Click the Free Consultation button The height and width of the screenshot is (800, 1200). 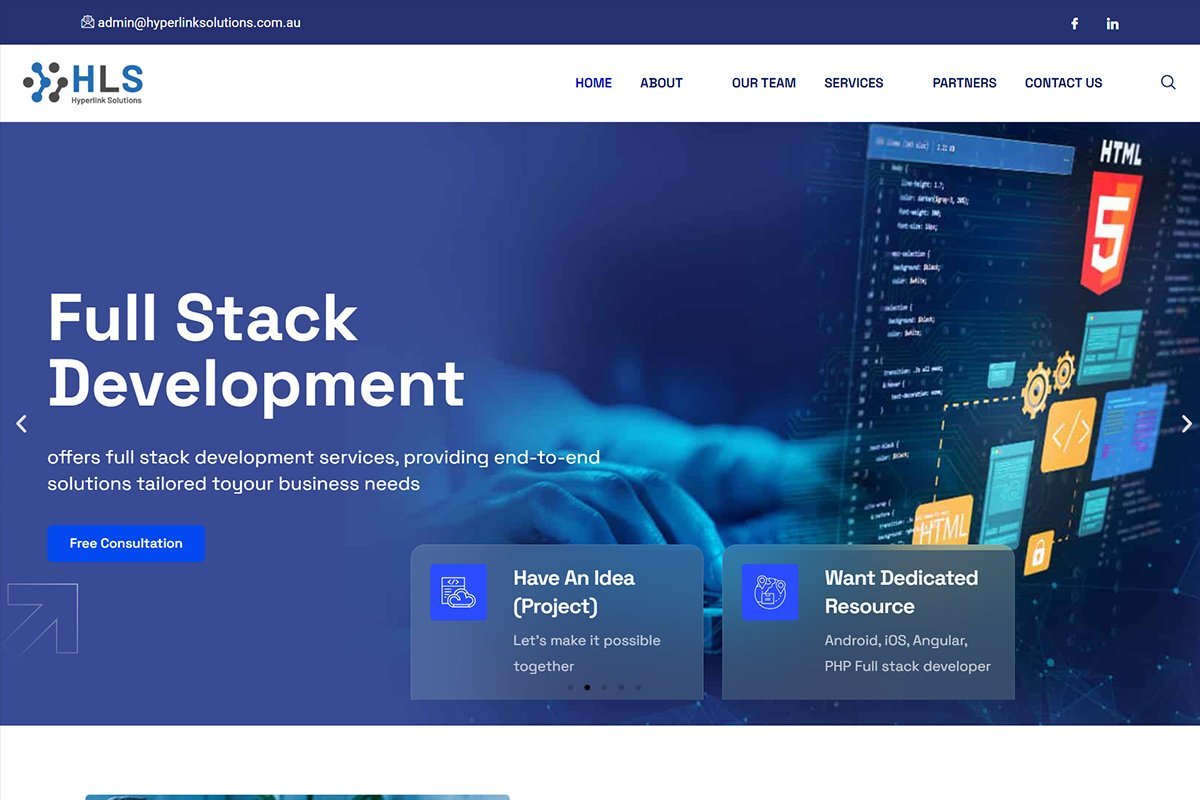(x=126, y=543)
